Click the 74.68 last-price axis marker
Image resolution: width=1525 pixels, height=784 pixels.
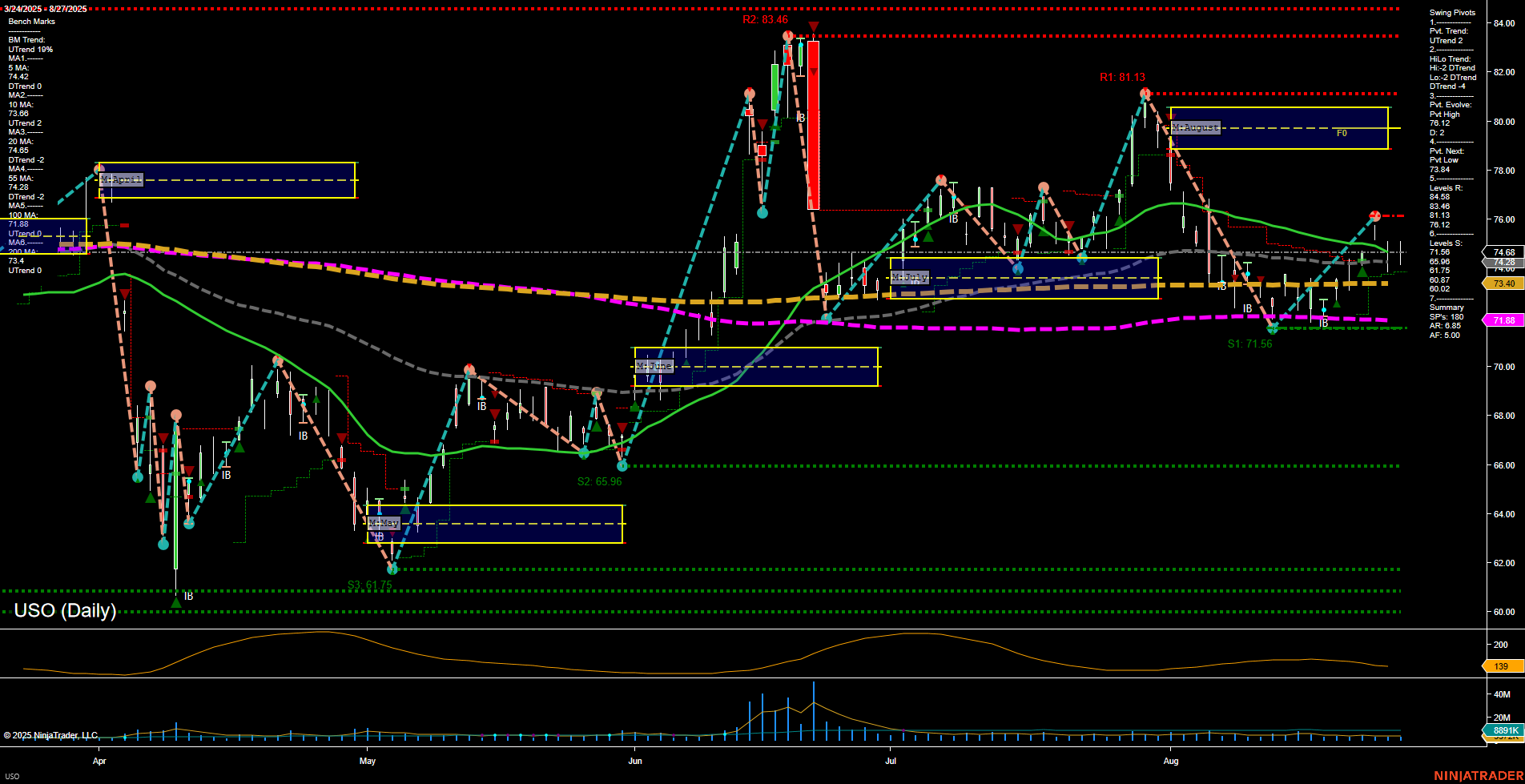[x=1503, y=252]
